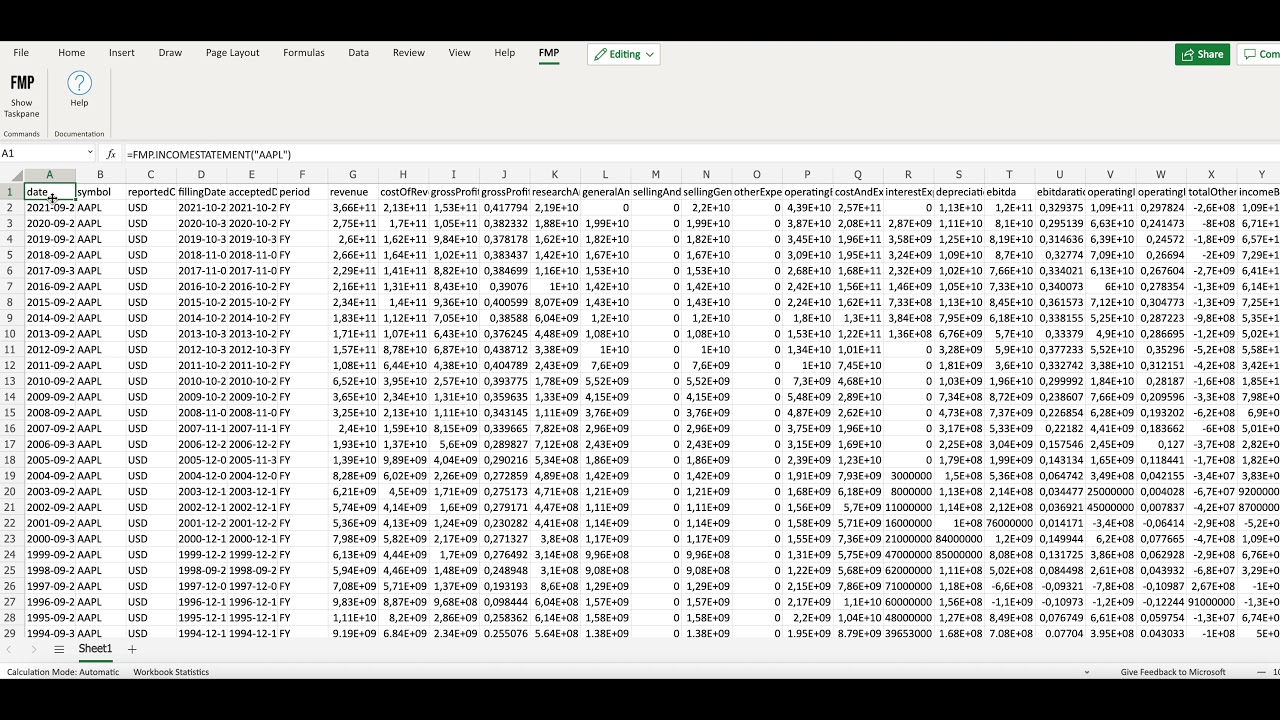Select the select-all corner of the grid
The width and height of the screenshot is (1280, 720).
(11, 175)
